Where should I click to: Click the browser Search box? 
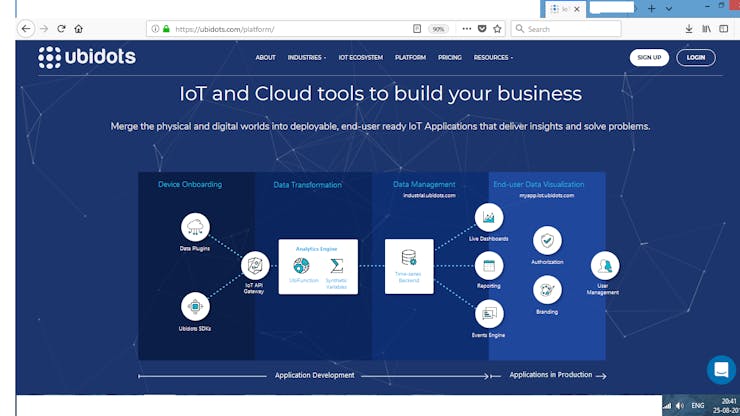coord(566,29)
